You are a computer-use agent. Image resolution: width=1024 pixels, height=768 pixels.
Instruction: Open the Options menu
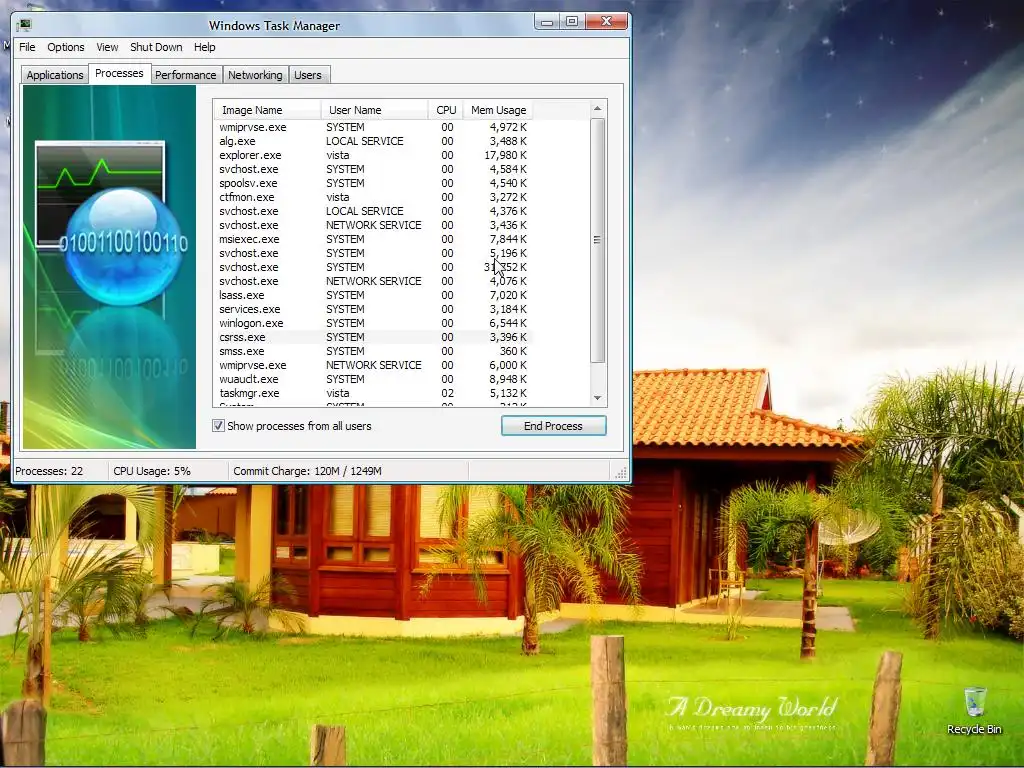tap(65, 47)
